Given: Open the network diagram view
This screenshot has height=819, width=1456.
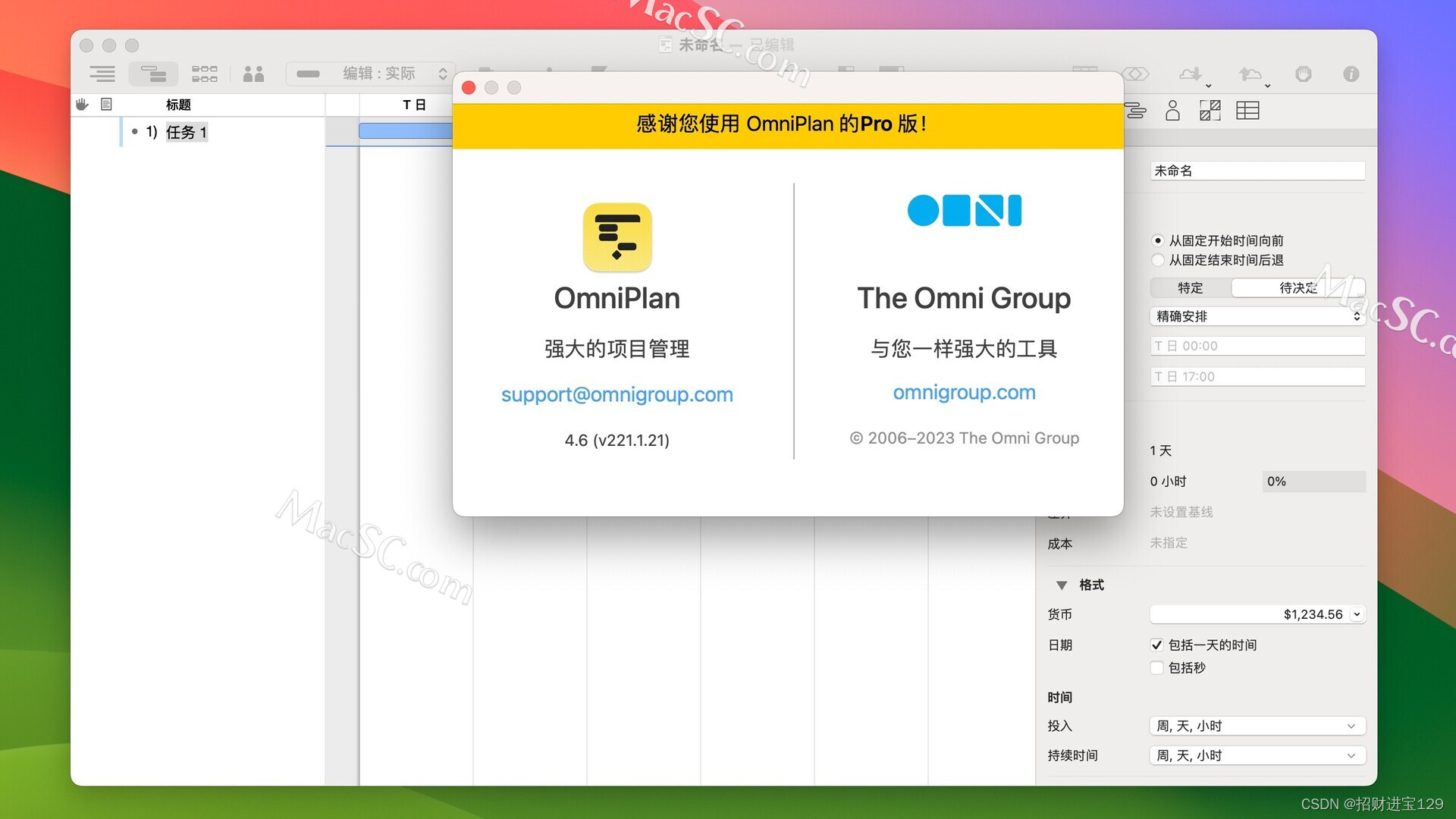Looking at the screenshot, I should pyautogui.click(x=204, y=74).
